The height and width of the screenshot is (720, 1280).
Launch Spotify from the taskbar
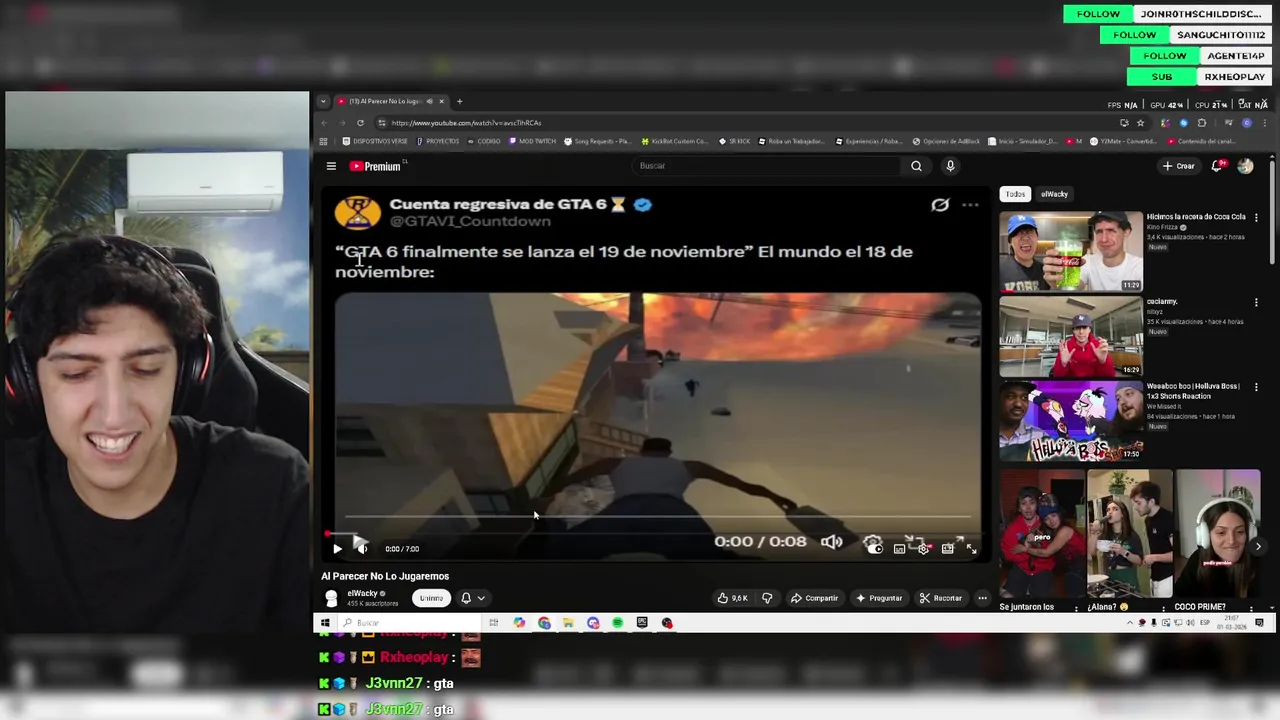(x=617, y=623)
